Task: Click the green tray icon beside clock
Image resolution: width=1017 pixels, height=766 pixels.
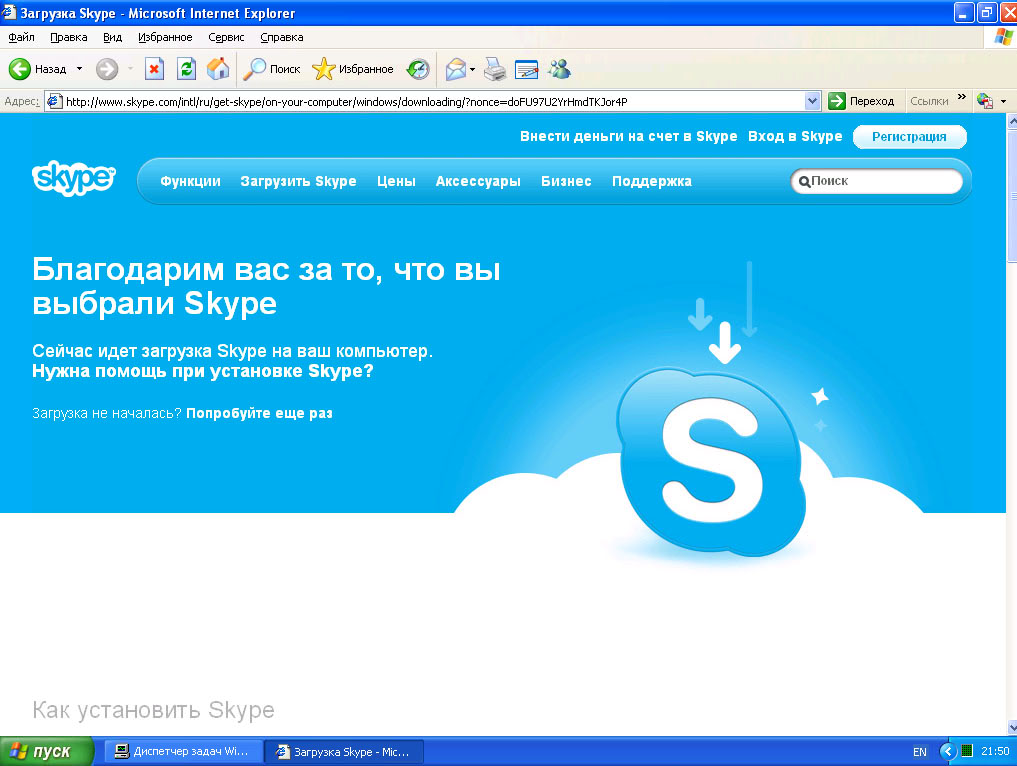Action: coord(966,751)
